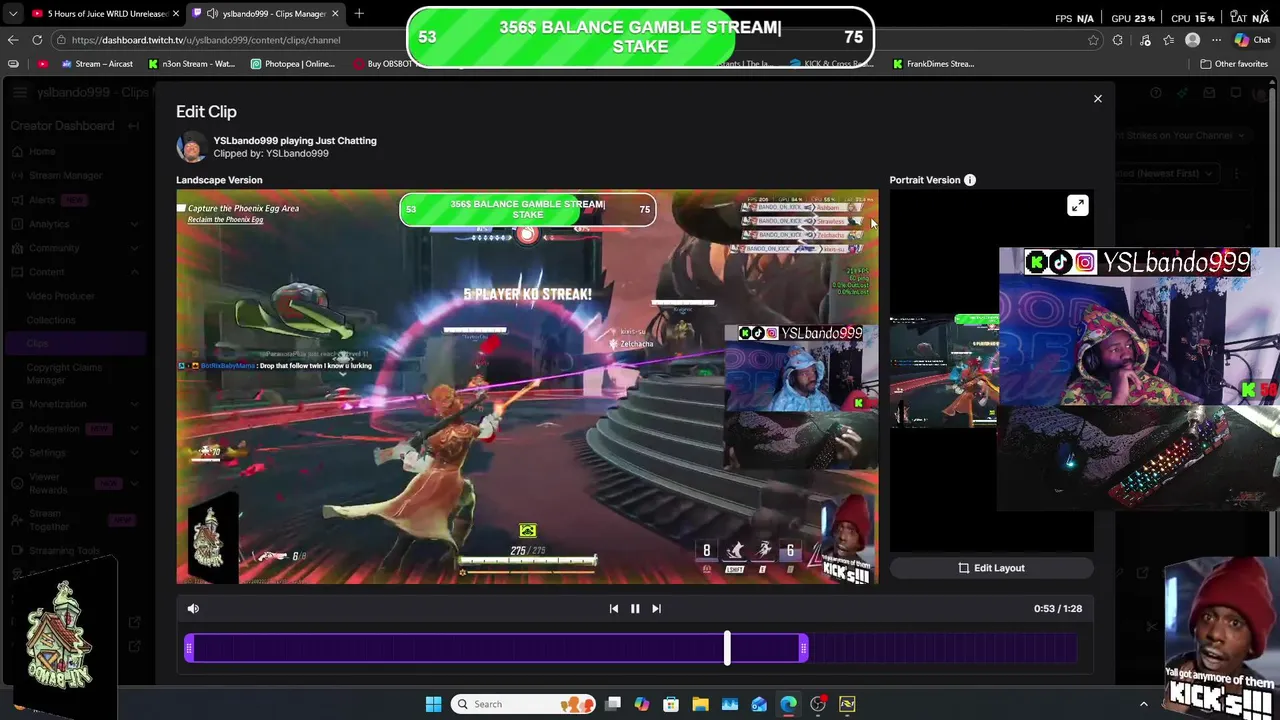Image resolution: width=1280 pixels, height=720 pixels.
Task: Click the Edit Clip heading
Action: 206,112
